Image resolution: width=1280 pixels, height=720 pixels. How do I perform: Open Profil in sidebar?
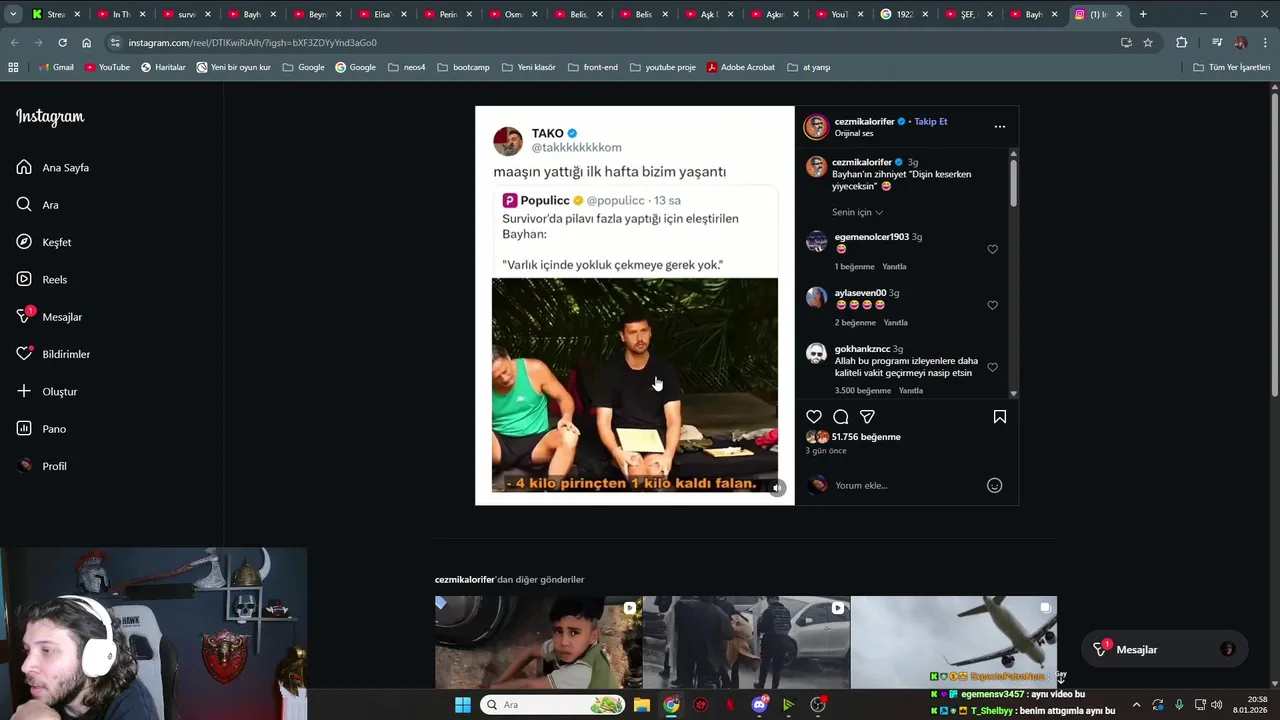click(x=42, y=466)
